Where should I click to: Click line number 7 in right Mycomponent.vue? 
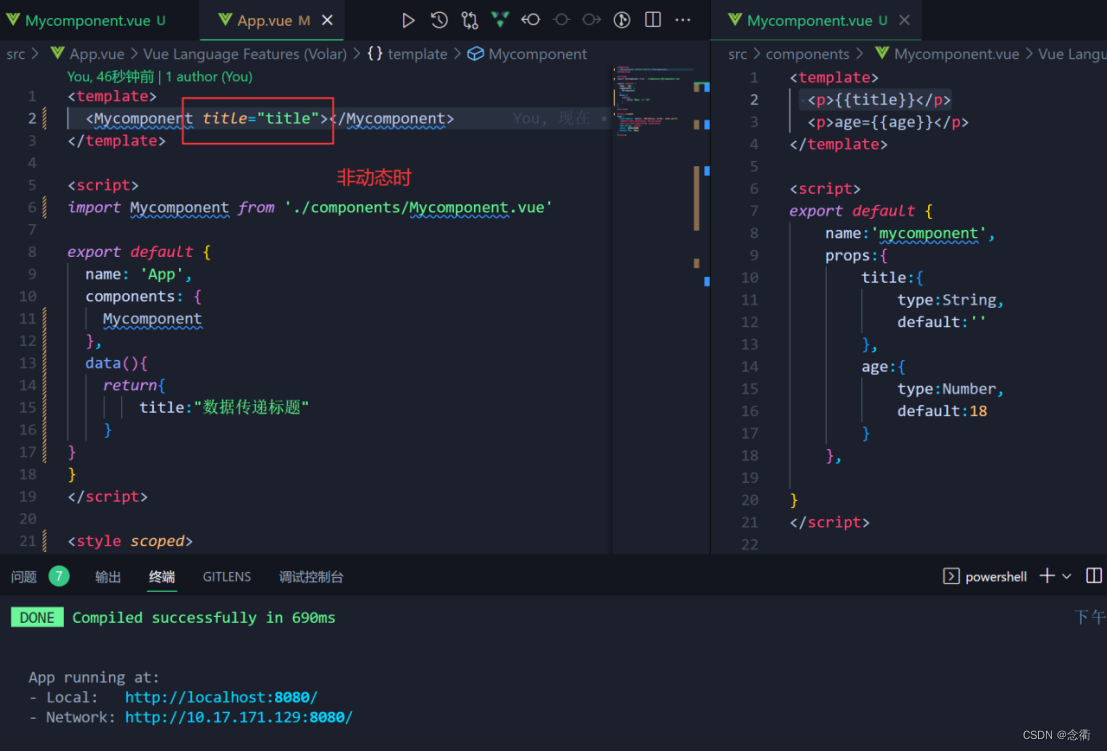click(x=754, y=211)
